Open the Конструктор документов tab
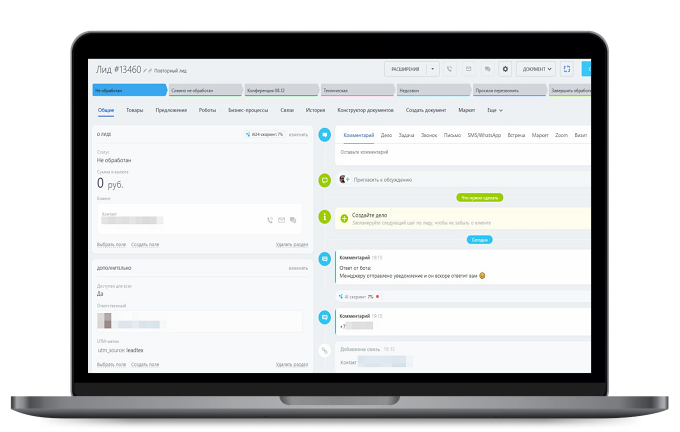Screen dimensions: 680x432 click(x=366, y=110)
